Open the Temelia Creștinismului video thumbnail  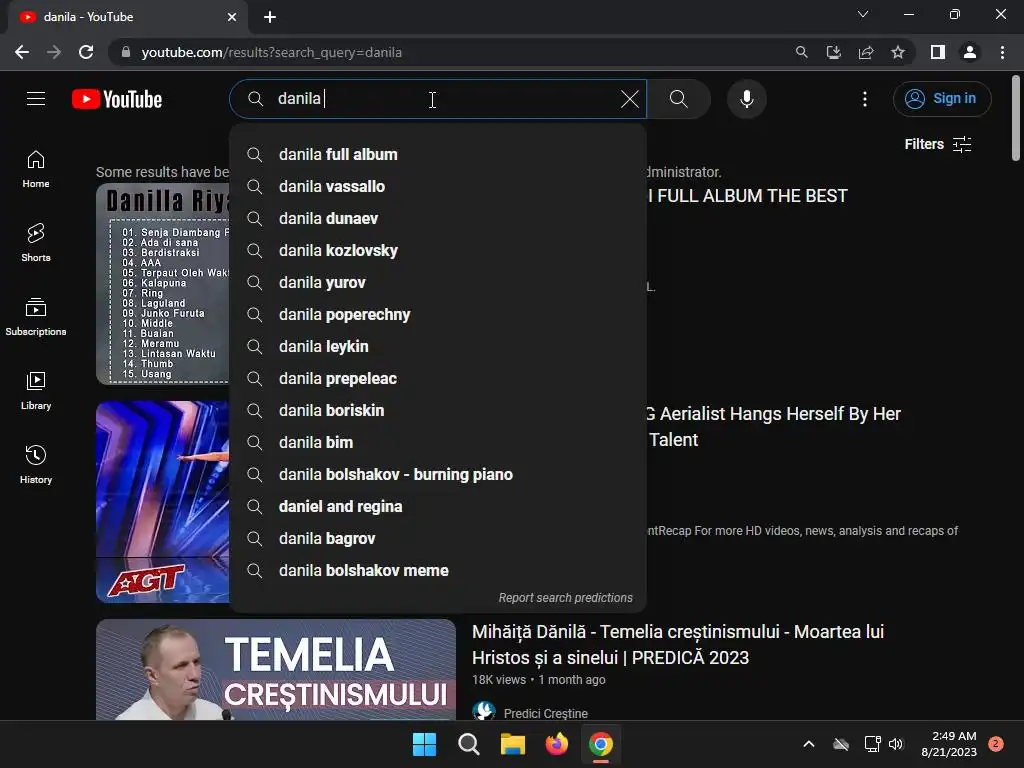click(276, 669)
